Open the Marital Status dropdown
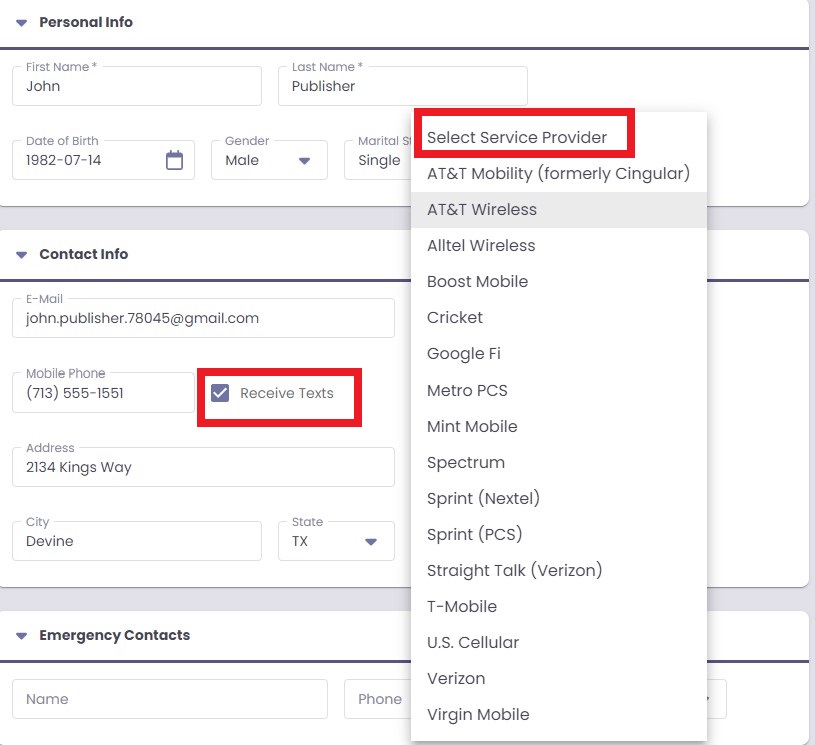815x745 pixels. pyautogui.click(x=378, y=160)
